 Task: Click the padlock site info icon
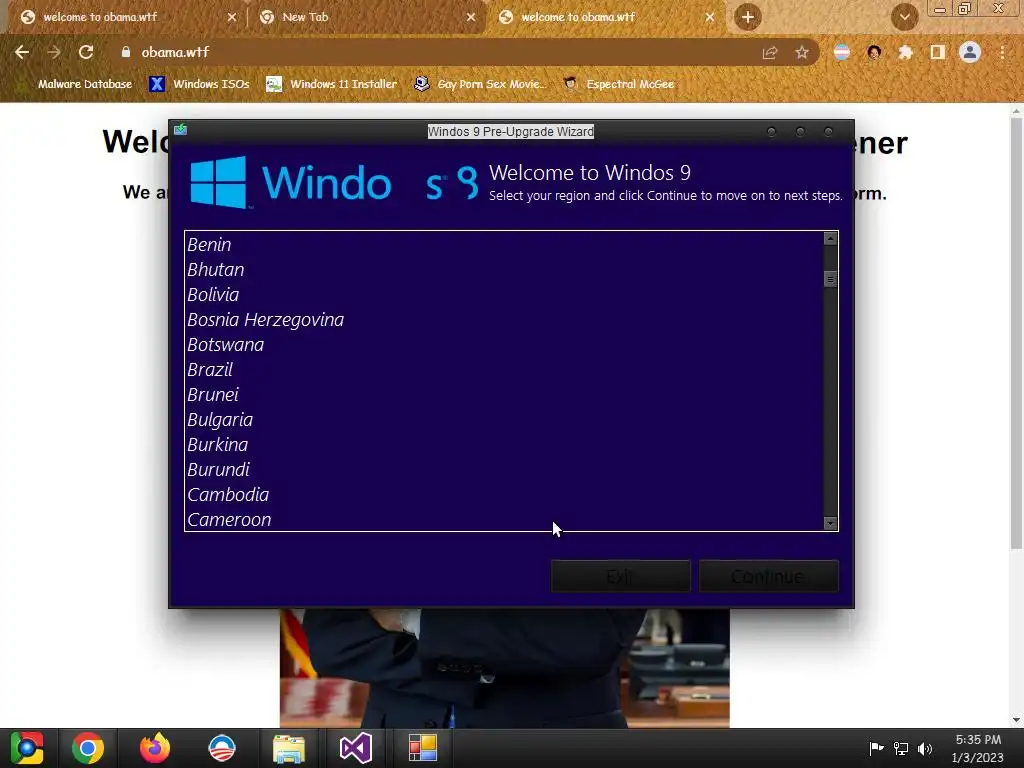(125, 52)
